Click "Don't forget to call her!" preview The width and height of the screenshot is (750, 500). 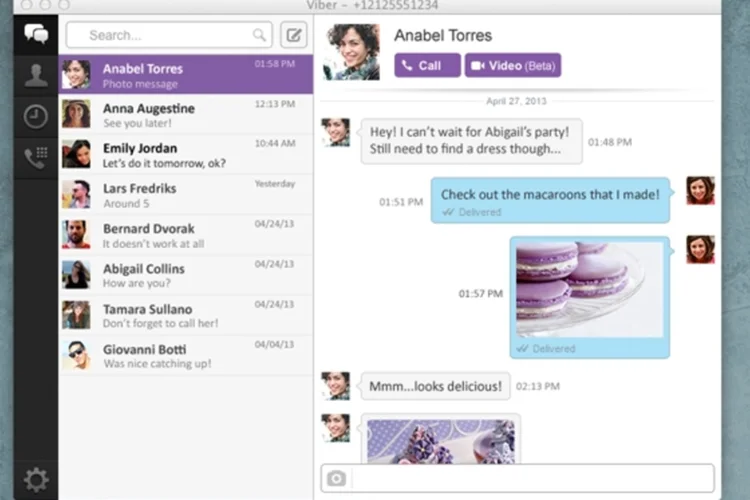point(161,323)
